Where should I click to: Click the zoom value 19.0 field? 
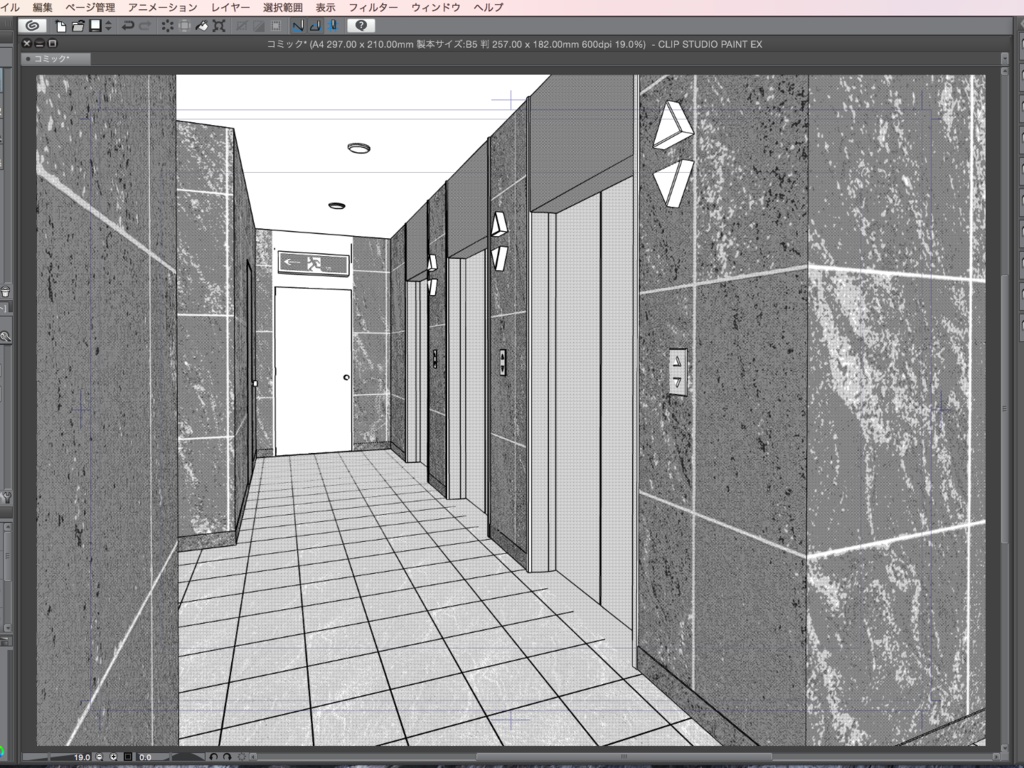click(82, 757)
